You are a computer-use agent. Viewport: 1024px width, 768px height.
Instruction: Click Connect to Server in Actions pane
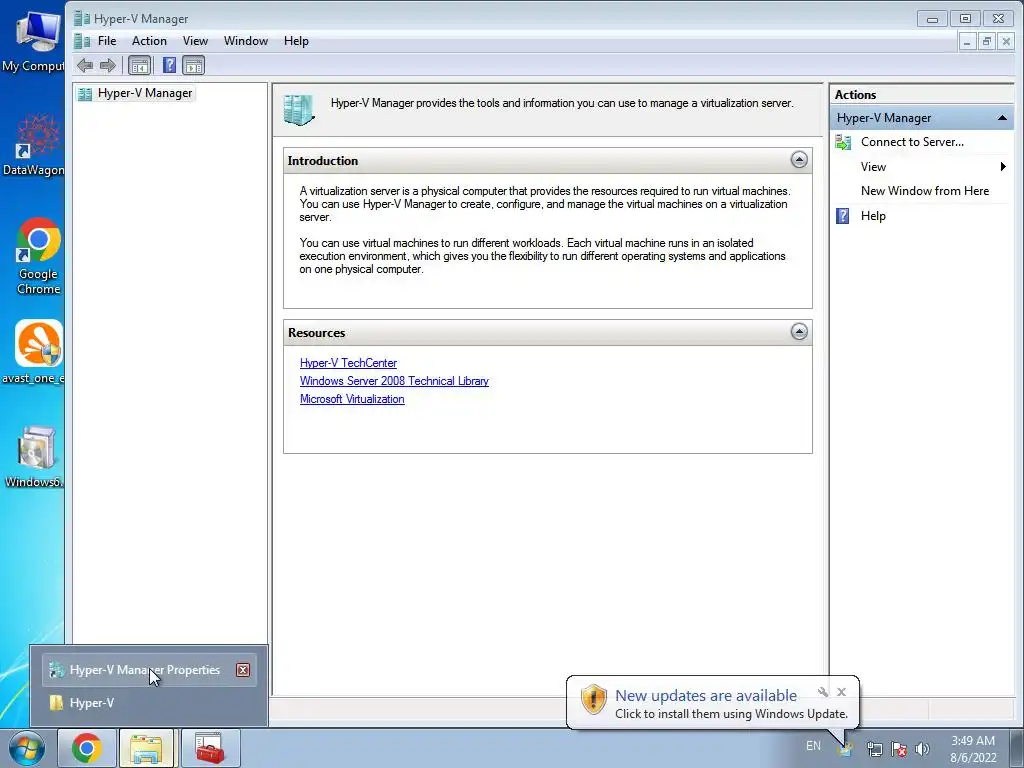click(x=912, y=142)
